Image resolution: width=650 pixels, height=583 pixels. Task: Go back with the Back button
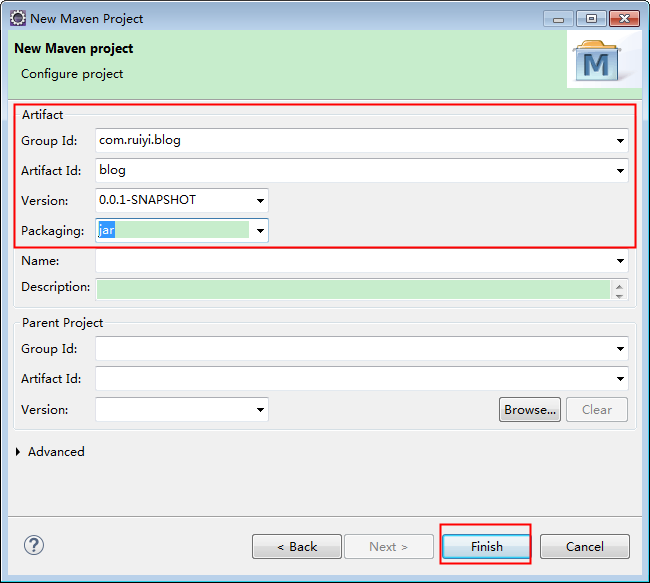tap(297, 547)
